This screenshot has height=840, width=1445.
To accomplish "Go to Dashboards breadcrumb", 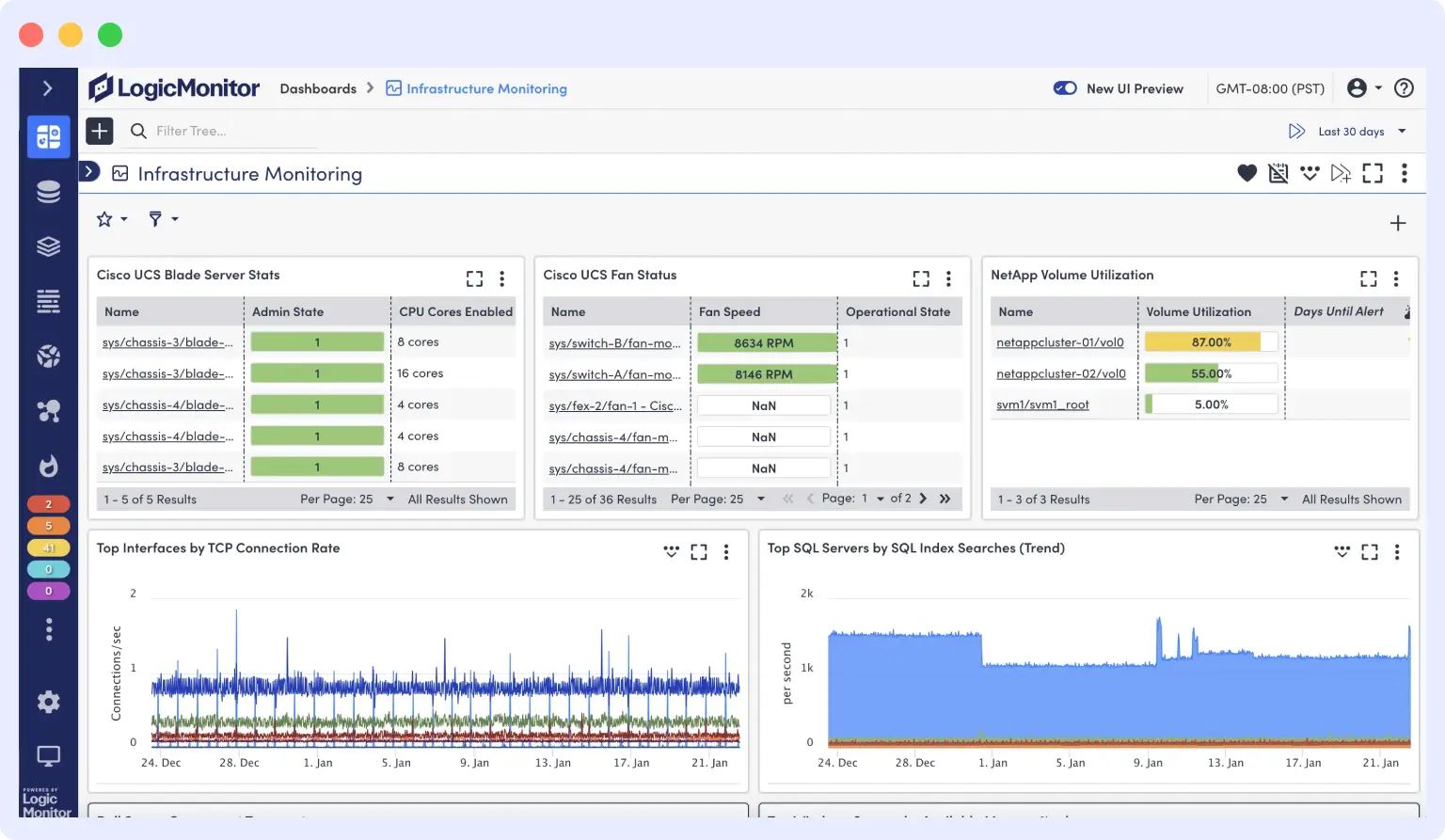I will tap(318, 88).
